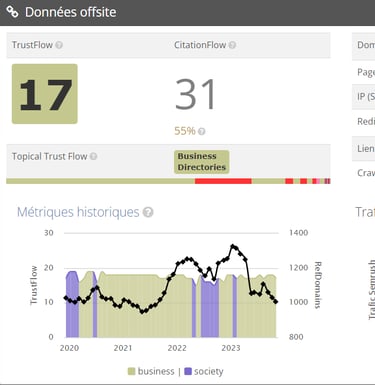Click the Topical Trust Flow label
Viewport: 375px width, 385px height.
click(x=50, y=156)
